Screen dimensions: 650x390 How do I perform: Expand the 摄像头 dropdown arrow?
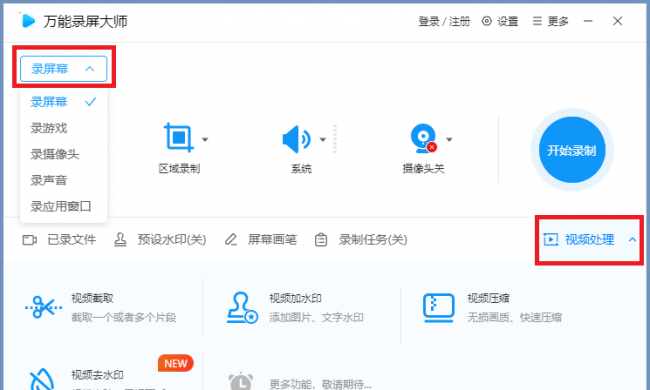[449, 140]
